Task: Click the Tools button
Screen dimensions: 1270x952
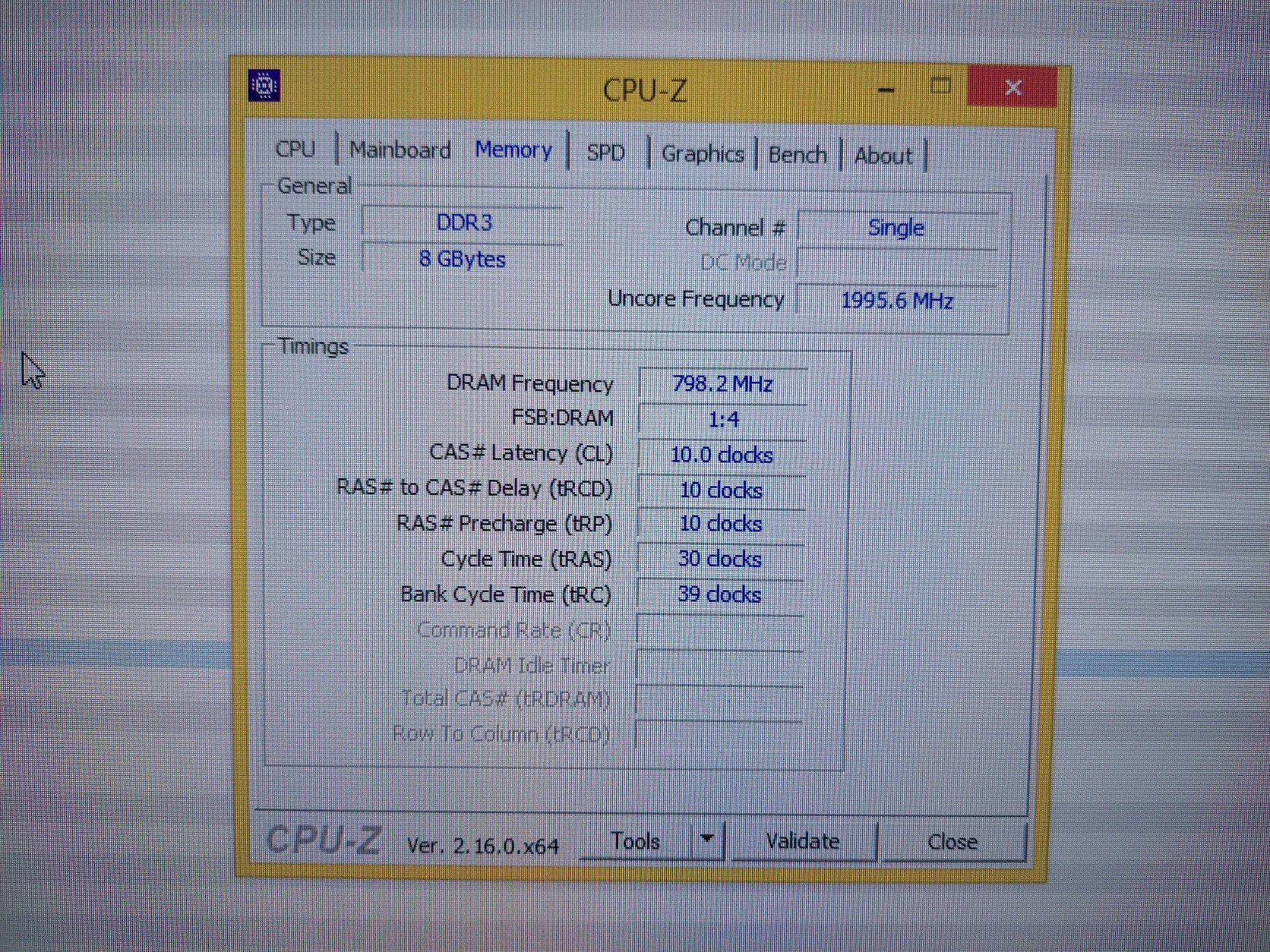Action: (x=636, y=841)
